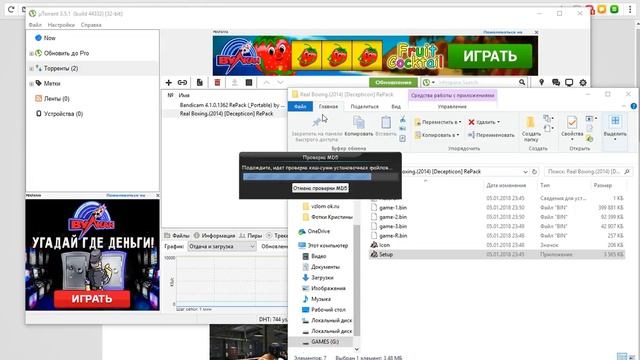Open the Настройки menu in uTorrent

click(61, 25)
